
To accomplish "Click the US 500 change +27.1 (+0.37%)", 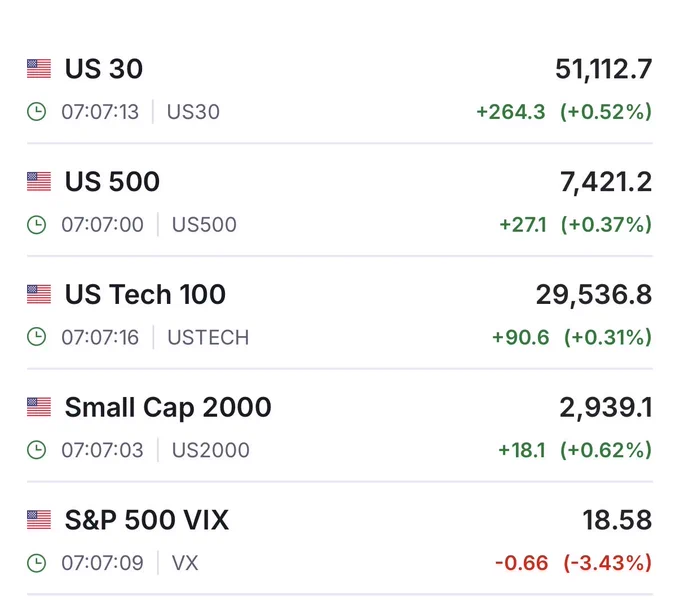I will click(575, 225).
